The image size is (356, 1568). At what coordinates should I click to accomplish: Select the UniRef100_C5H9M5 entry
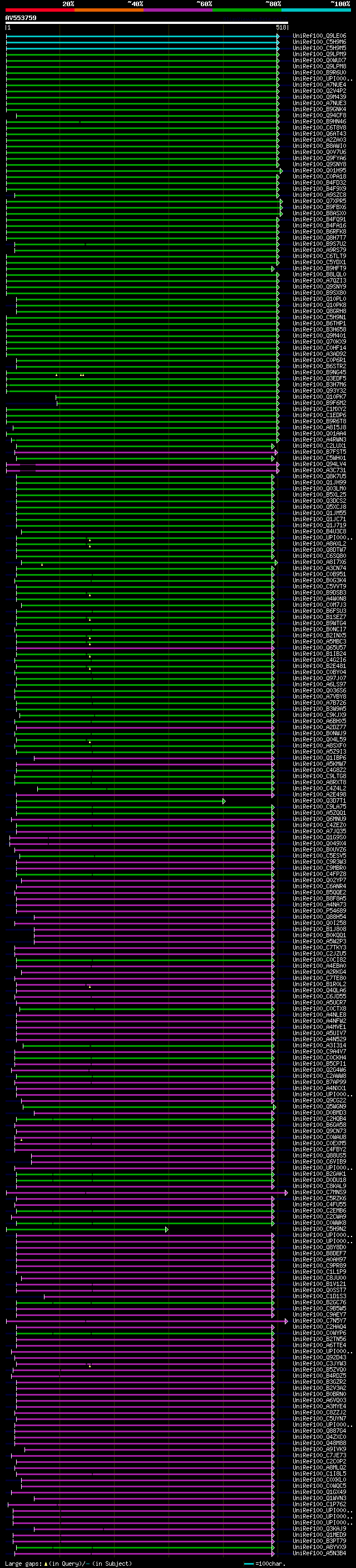click(x=319, y=48)
